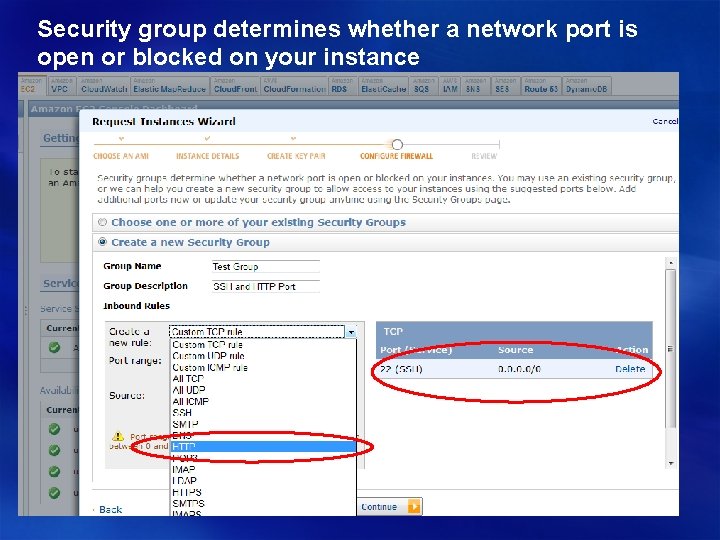Switch to the VPC tab
The width and height of the screenshot is (720, 540).
pyautogui.click(x=61, y=85)
